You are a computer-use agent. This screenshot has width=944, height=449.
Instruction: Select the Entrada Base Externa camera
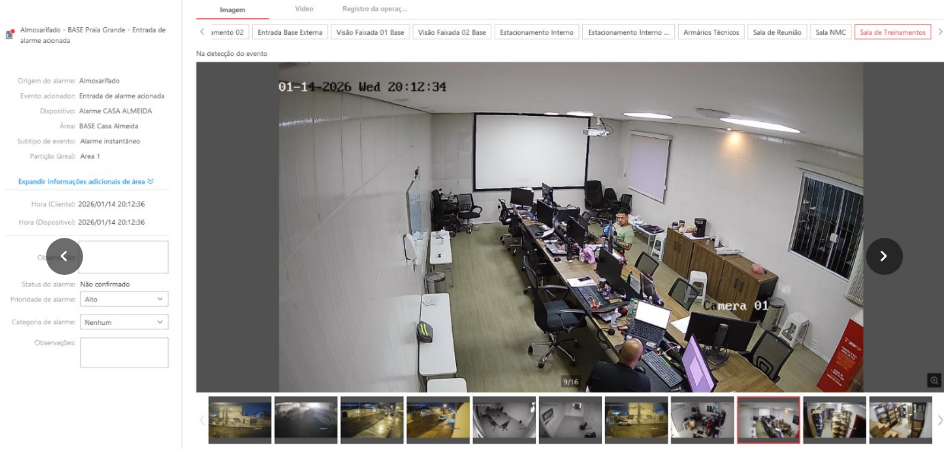click(x=290, y=33)
